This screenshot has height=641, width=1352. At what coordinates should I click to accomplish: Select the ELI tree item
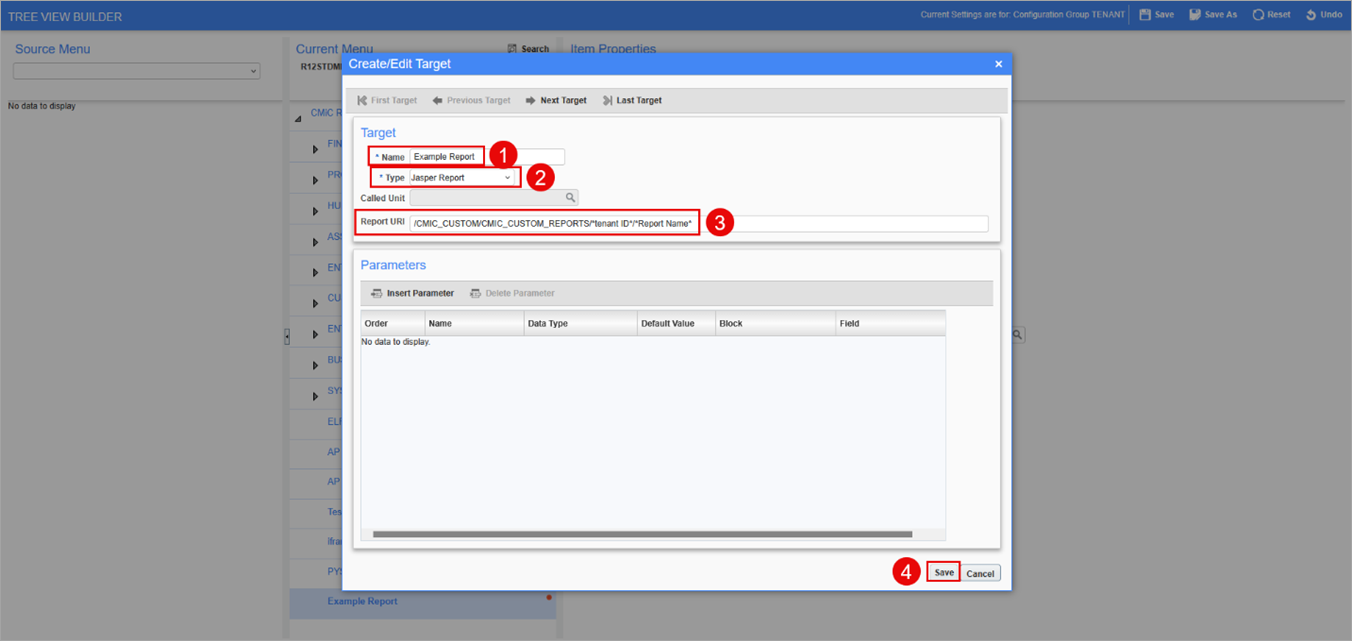334,421
